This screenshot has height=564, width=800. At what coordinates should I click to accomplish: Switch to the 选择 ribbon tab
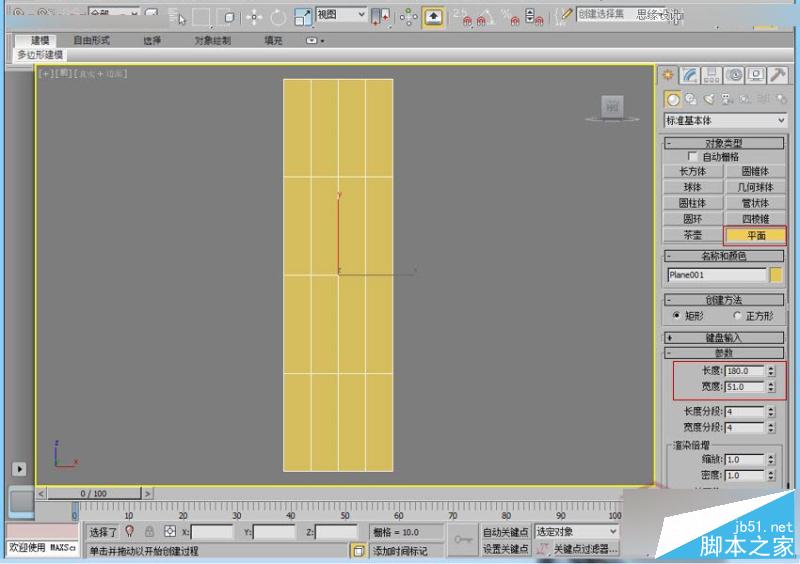tap(152, 40)
